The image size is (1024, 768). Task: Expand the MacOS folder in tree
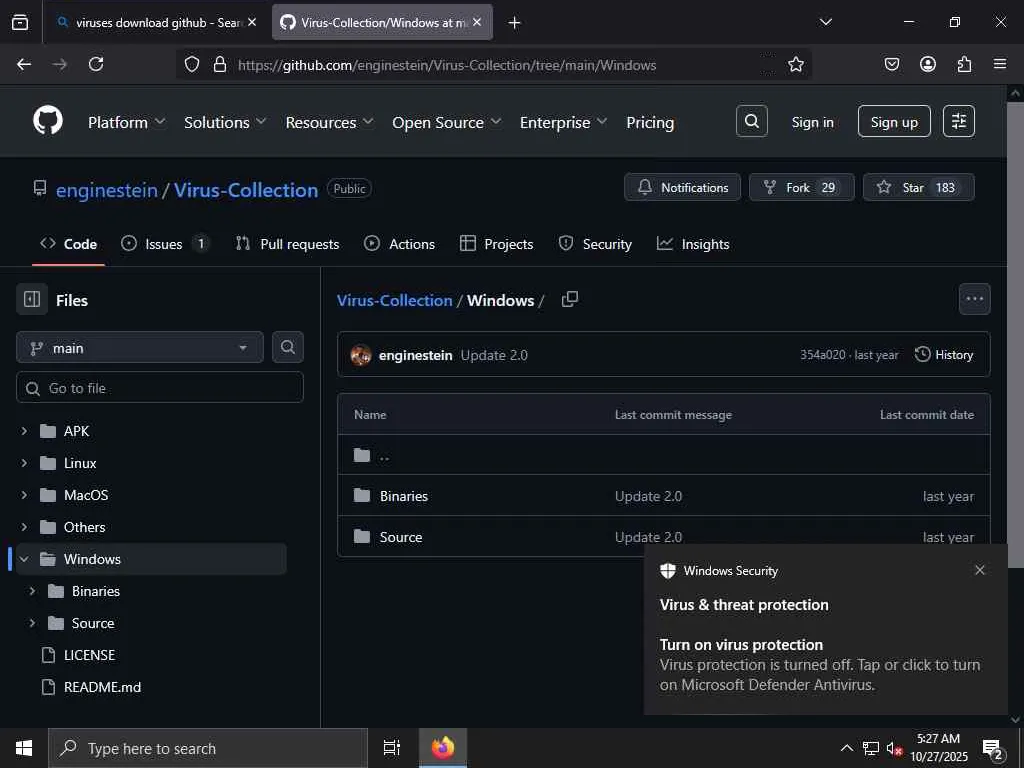[x=24, y=495]
